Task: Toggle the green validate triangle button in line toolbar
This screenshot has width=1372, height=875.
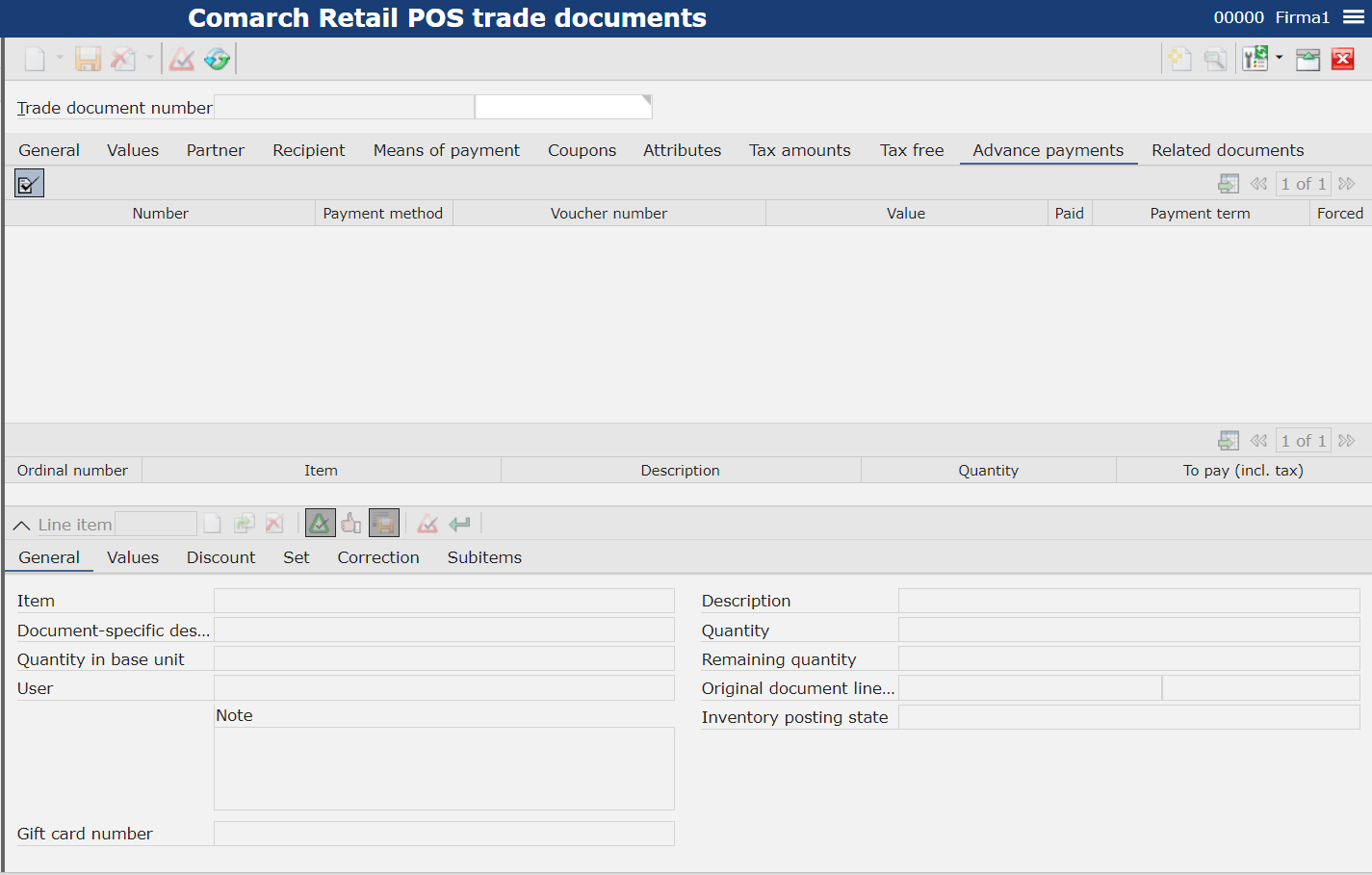Action: (x=320, y=524)
